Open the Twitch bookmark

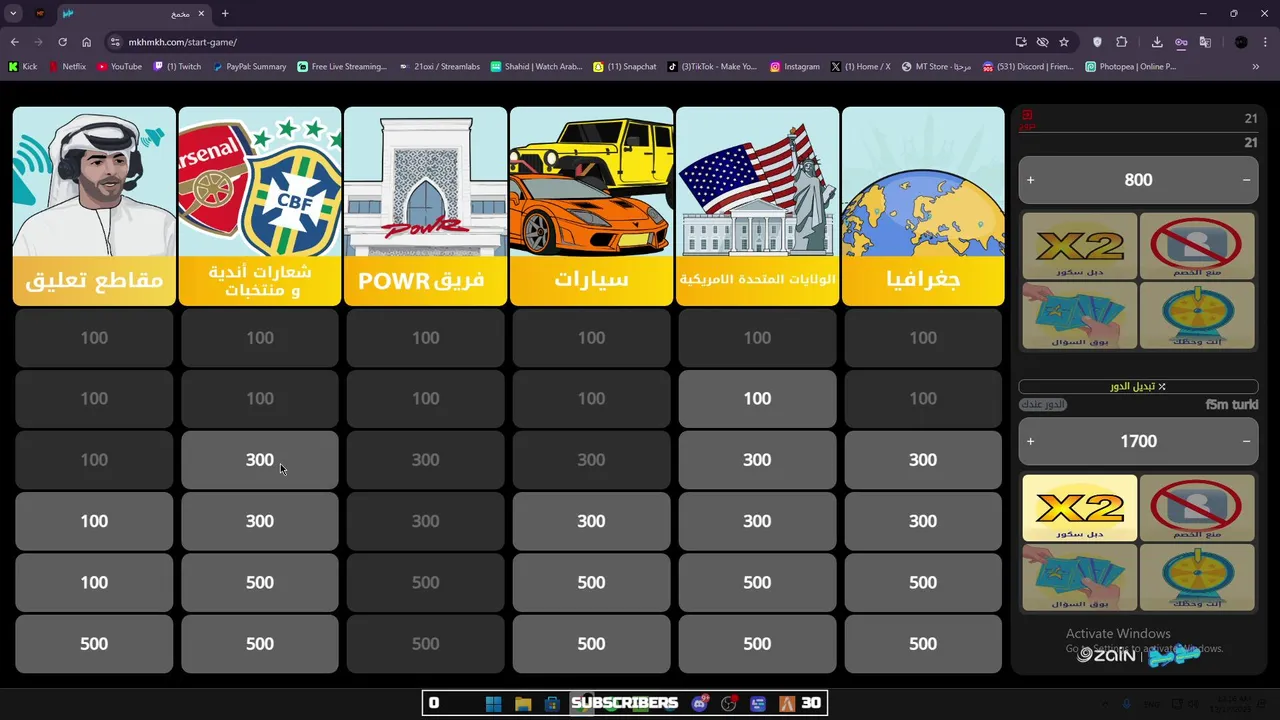(177, 67)
